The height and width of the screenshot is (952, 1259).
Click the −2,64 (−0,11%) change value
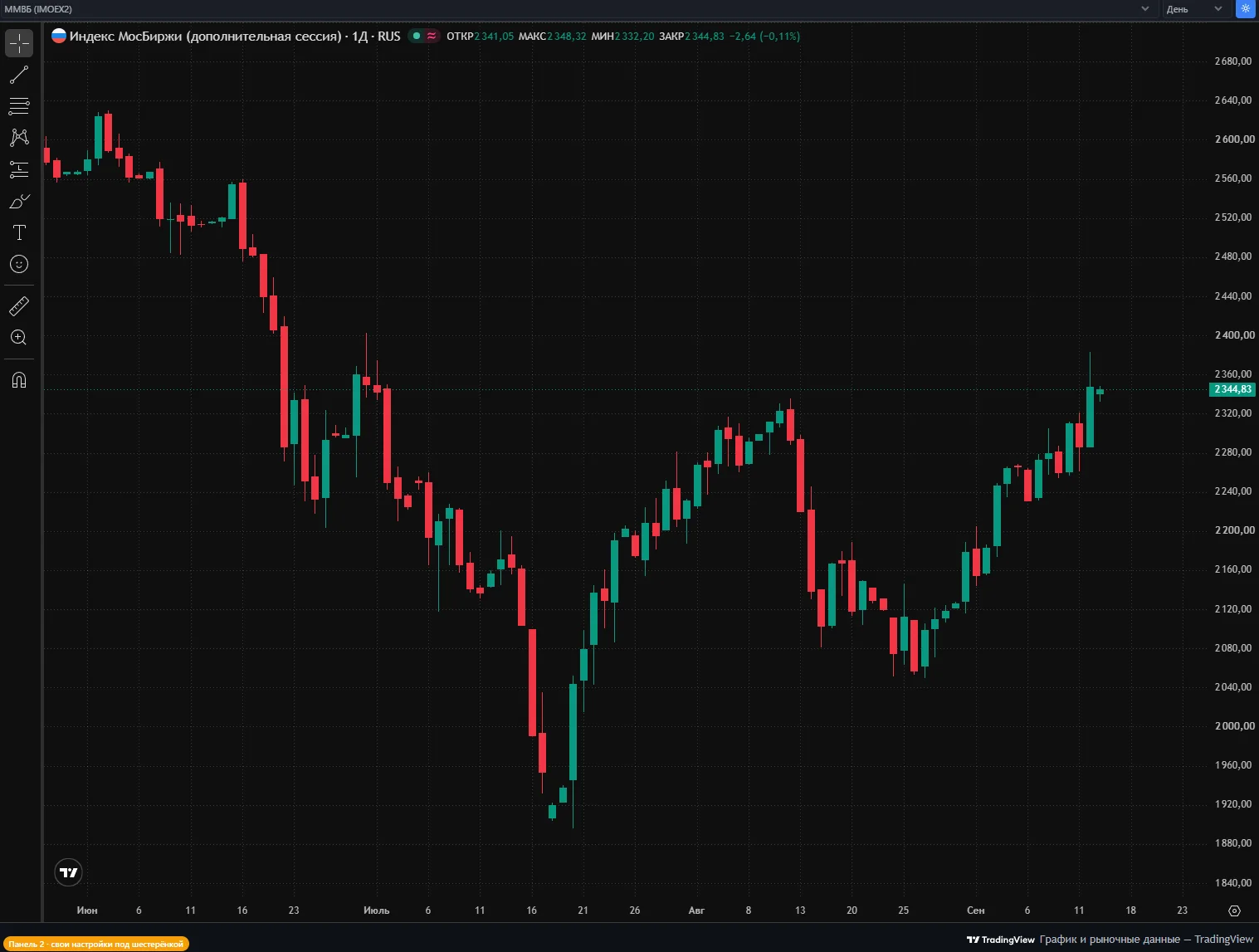(764, 37)
